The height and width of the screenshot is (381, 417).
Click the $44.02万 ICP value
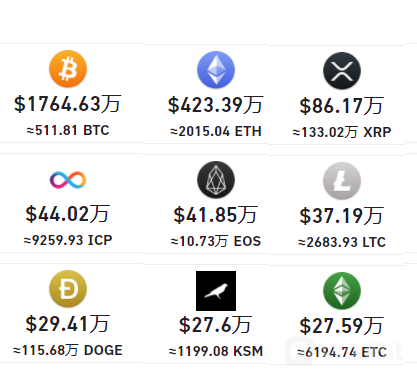point(68,214)
